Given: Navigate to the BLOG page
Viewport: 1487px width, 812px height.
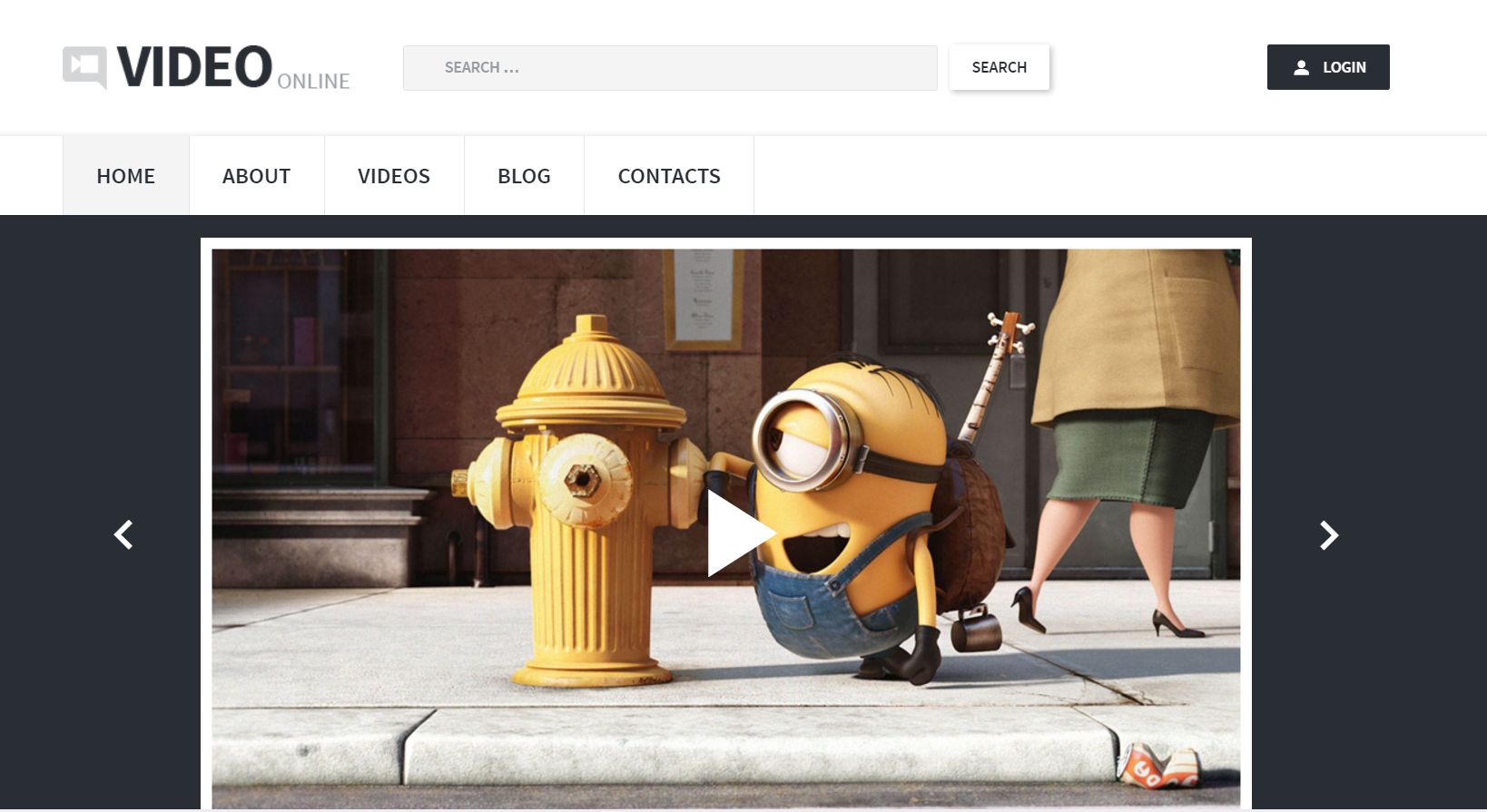Looking at the screenshot, I should point(524,175).
